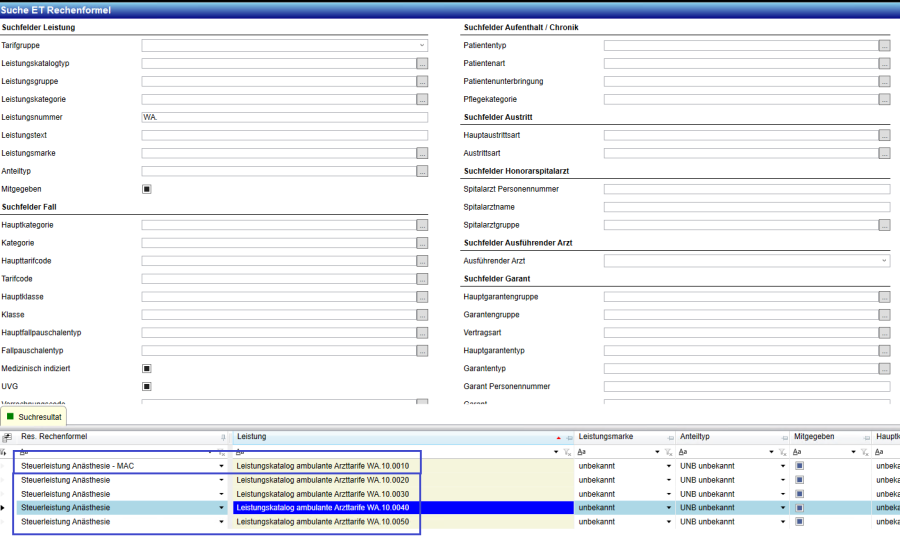Screen dimensions: 900x550
Task: Click grid column chooser icon in result header
Action: coord(8,438)
